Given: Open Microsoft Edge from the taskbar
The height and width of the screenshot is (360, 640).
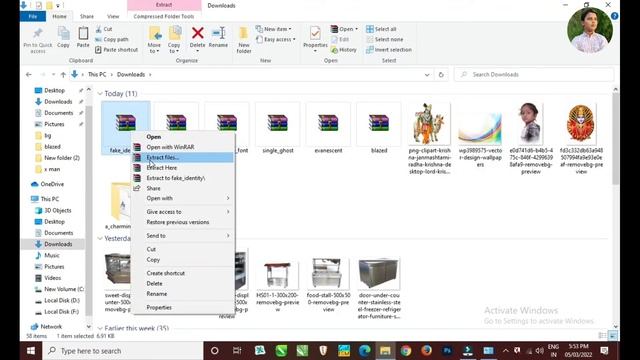Looking at the screenshot, I should tap(364, 351).
